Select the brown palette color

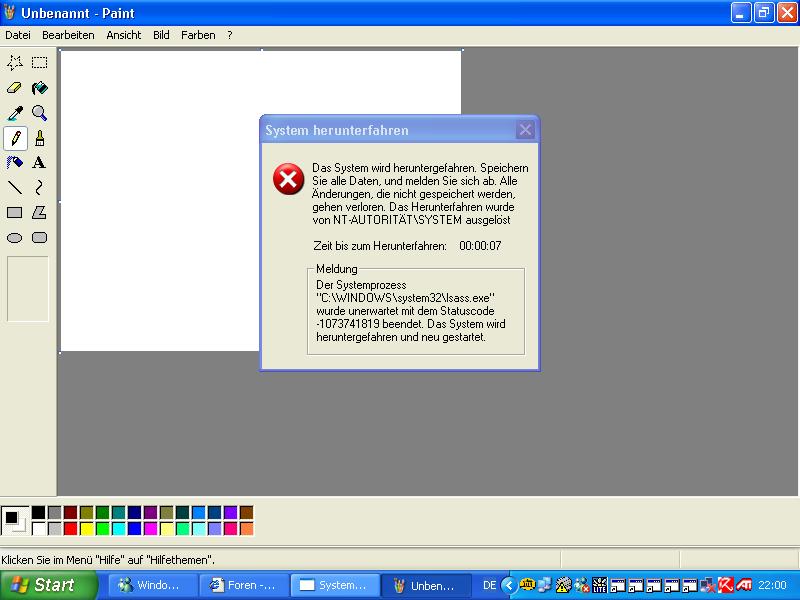(246, 512)
